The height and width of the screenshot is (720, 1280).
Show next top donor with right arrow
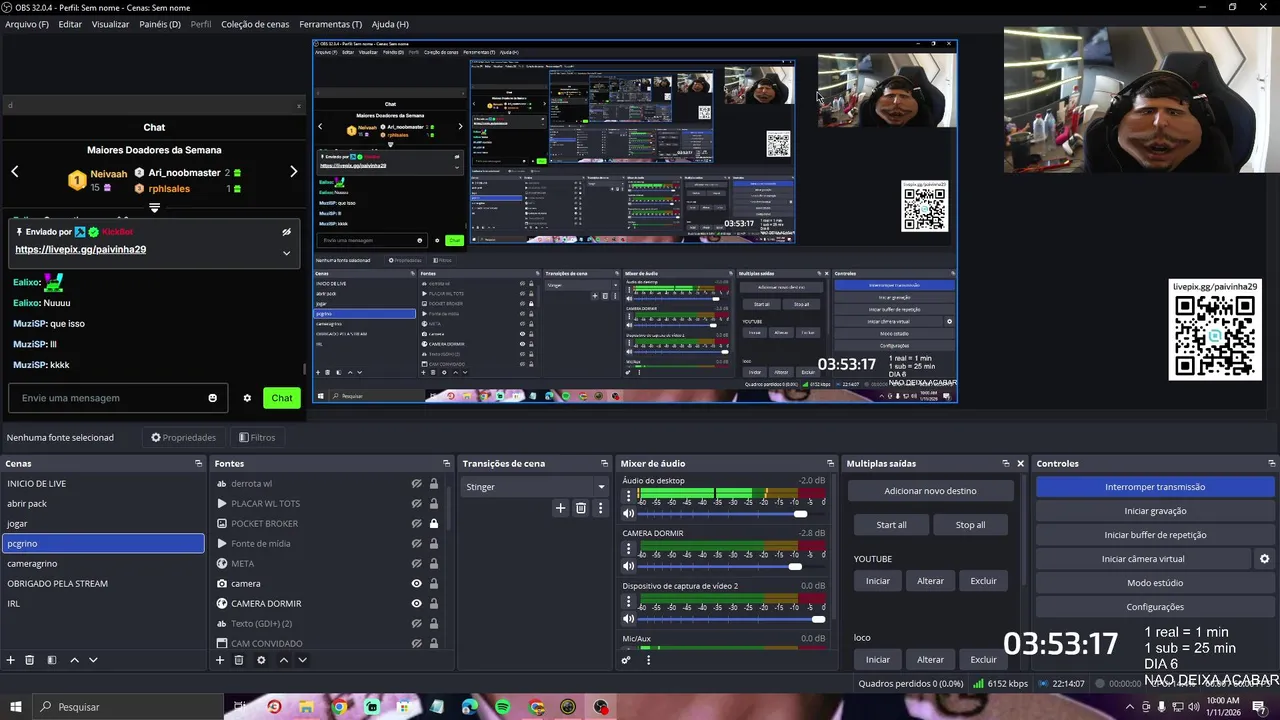coord(293,171)
